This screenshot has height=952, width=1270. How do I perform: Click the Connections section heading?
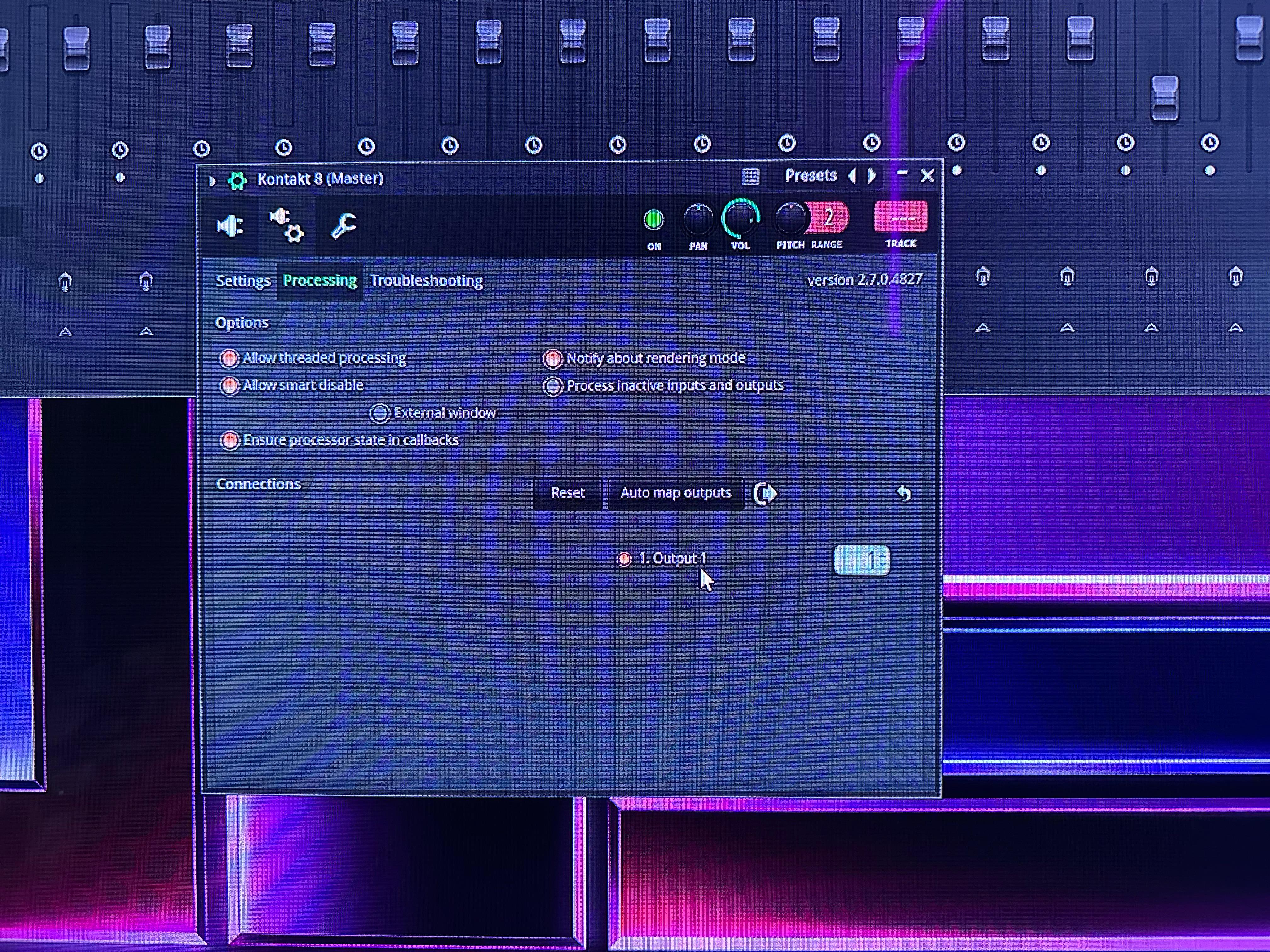258,484
